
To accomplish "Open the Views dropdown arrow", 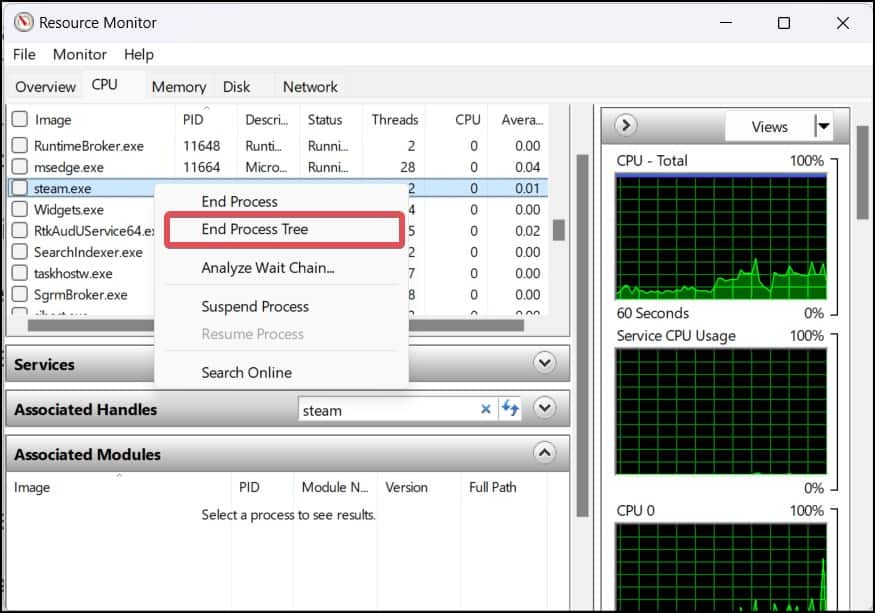I will pos(823,126).
